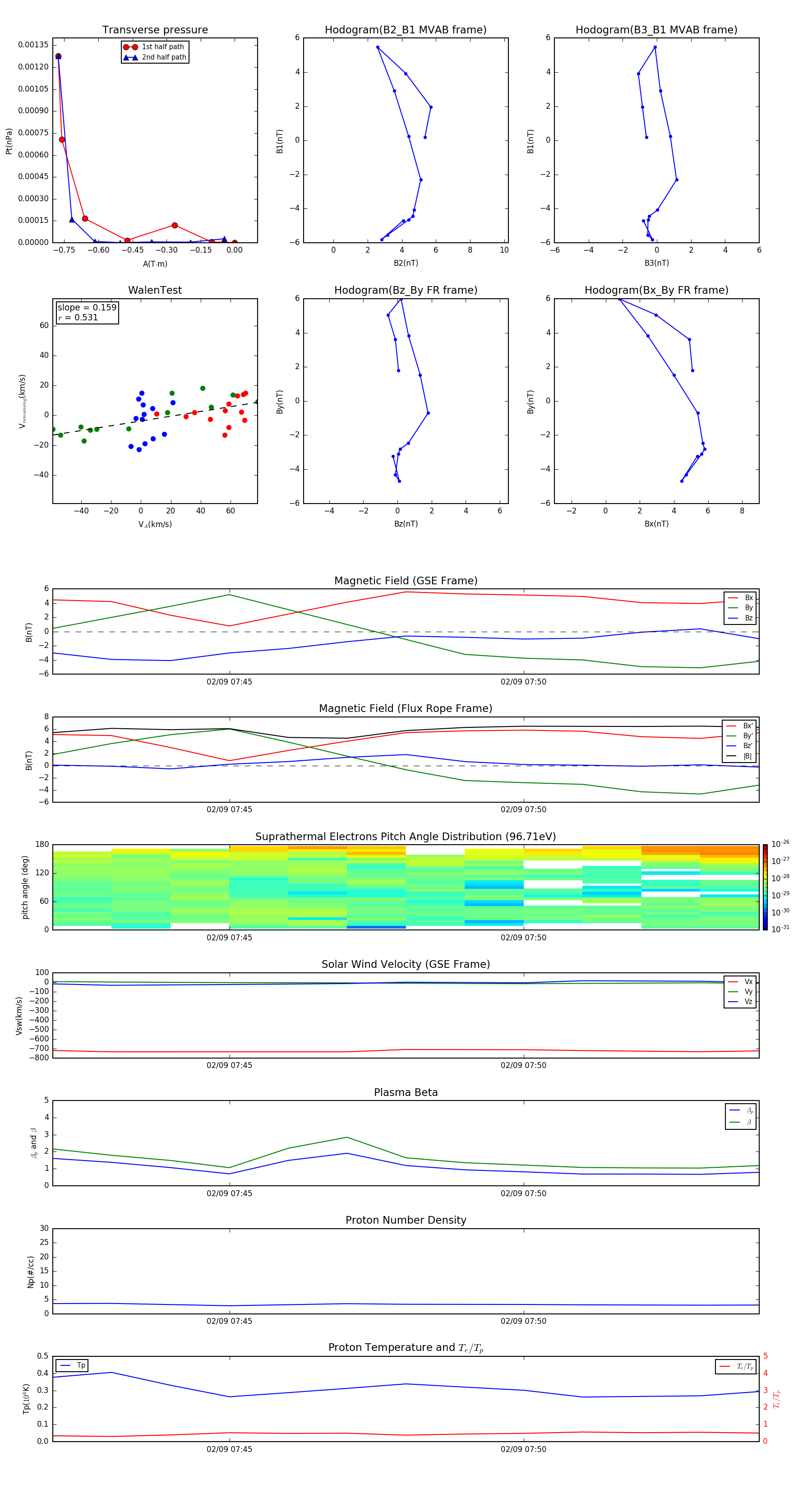Select the "2nd half path" legend entry
The image size is (812, 1489).
[154, 57]
